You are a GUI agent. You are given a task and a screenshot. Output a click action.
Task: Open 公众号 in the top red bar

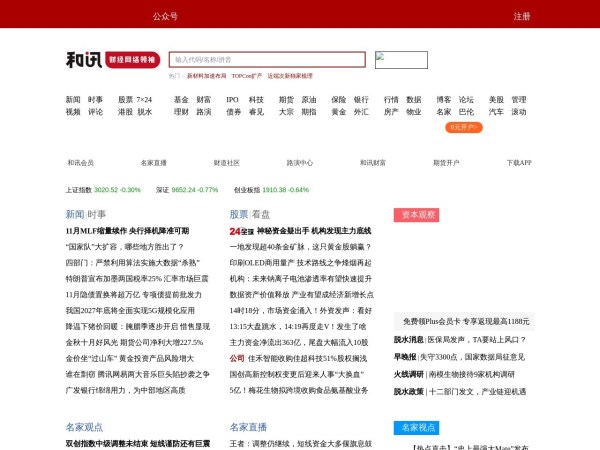[x=165, y=17]
